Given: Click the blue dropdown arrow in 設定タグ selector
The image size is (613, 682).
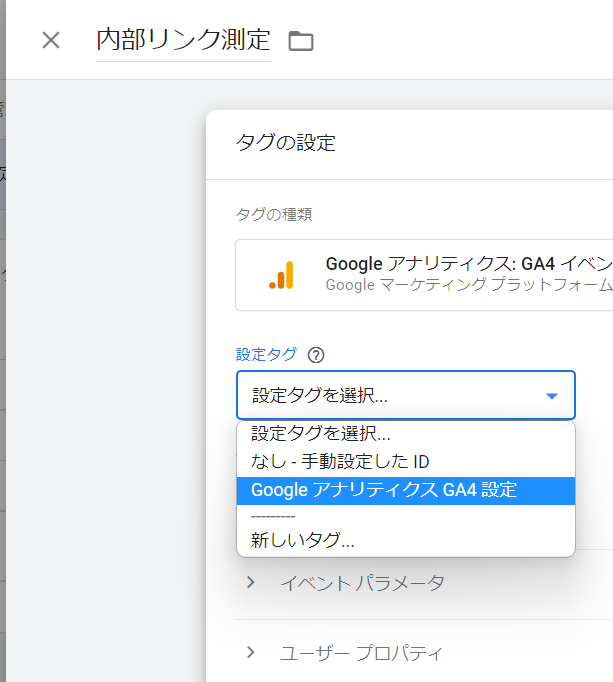Looking at the screenshot, I should pyautogui.click(x=552, y=396).
